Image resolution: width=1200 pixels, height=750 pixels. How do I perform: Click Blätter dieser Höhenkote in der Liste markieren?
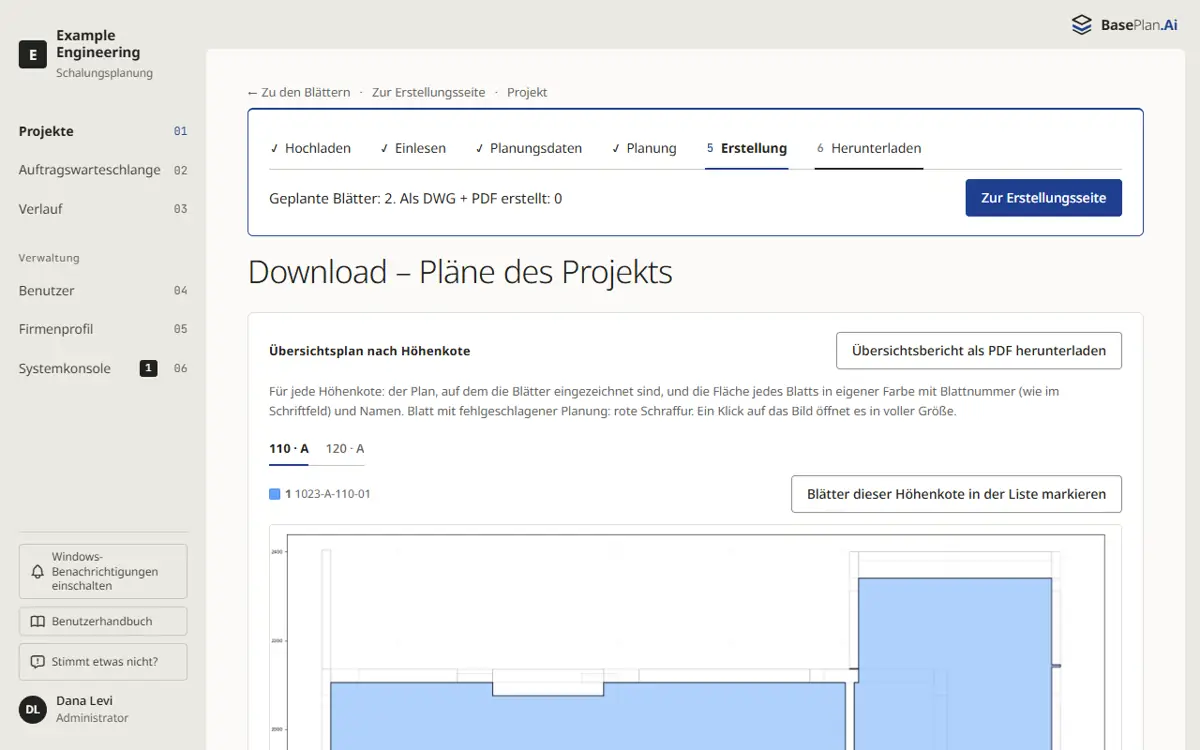[x=956, y=494]
